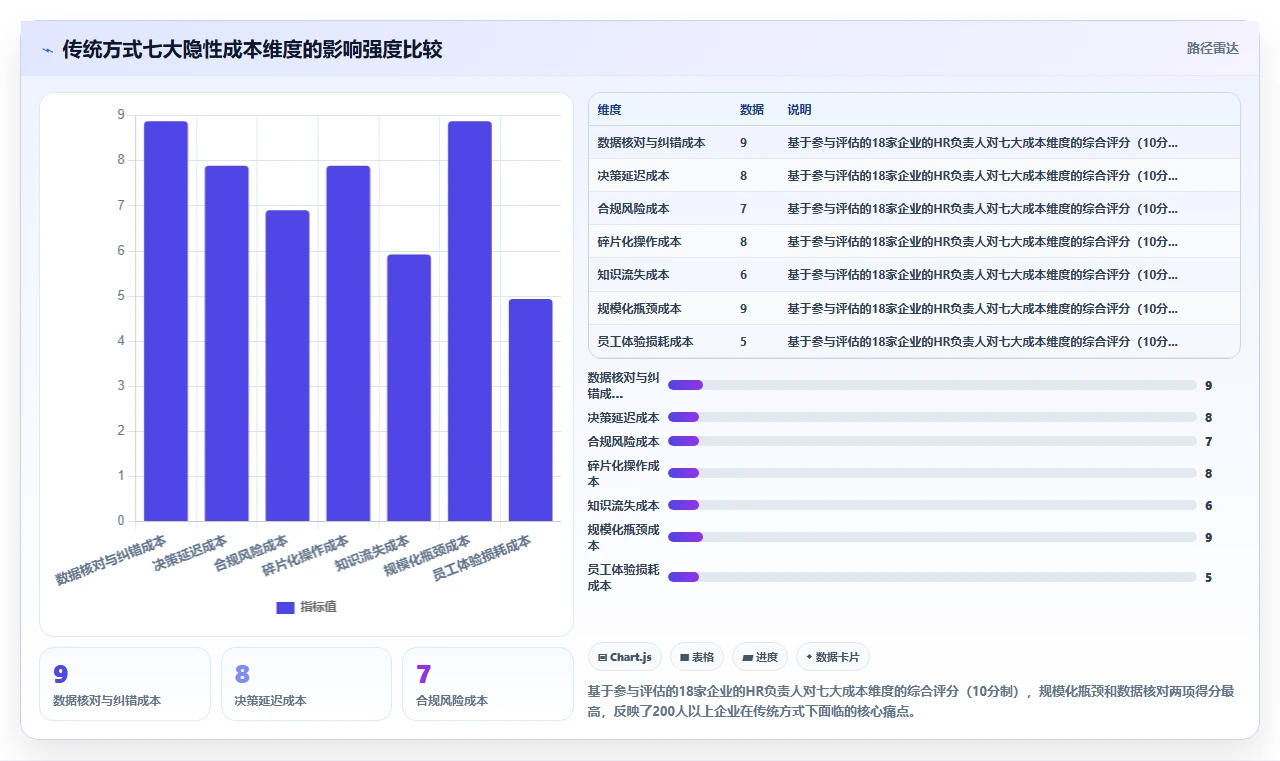Image resolution: width=1280 pixels, height=761 pixels.
Task: Click the 数据核对与纠错成本 progress bar
Action: click(x=932, y=385)
